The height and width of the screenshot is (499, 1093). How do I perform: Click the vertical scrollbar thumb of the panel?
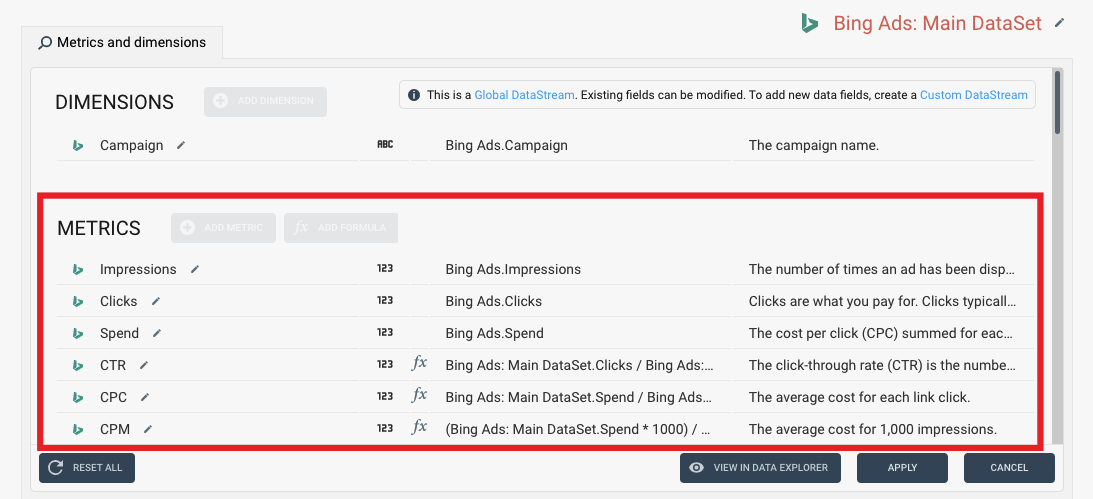[1057, 102]
